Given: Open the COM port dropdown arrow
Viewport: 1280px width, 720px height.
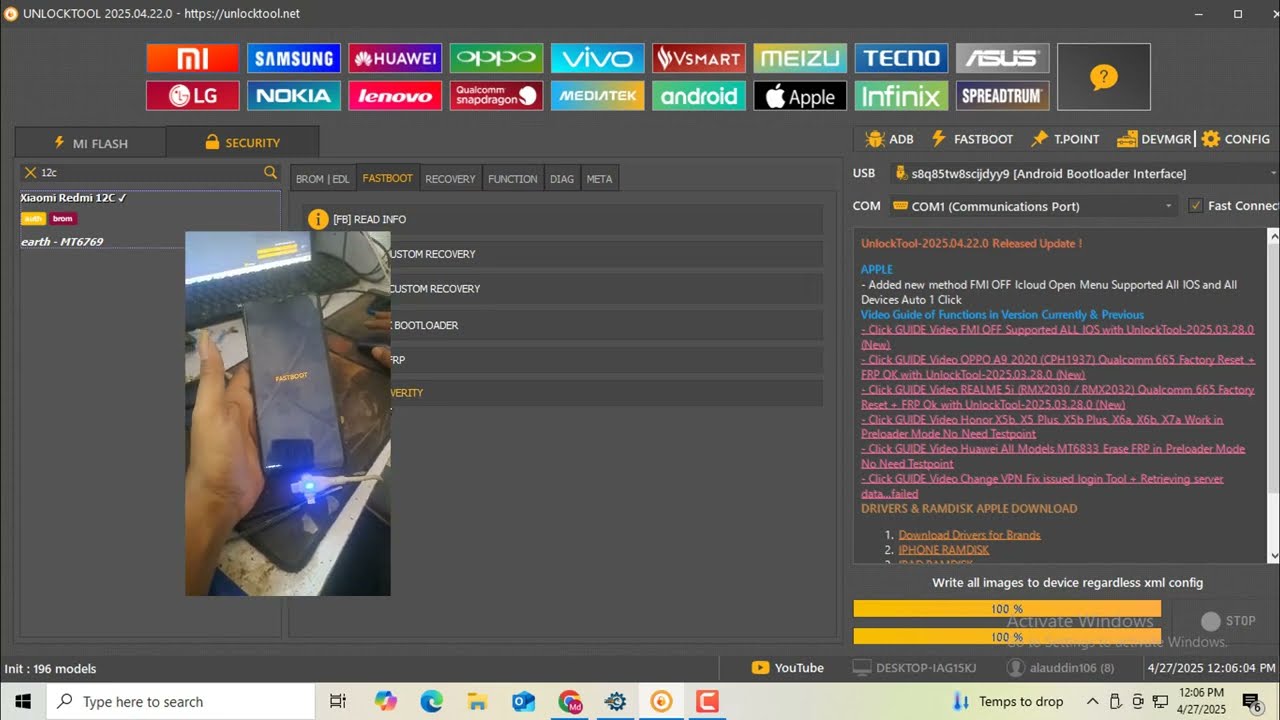Looking at the screenshot, I should 1168,206.
